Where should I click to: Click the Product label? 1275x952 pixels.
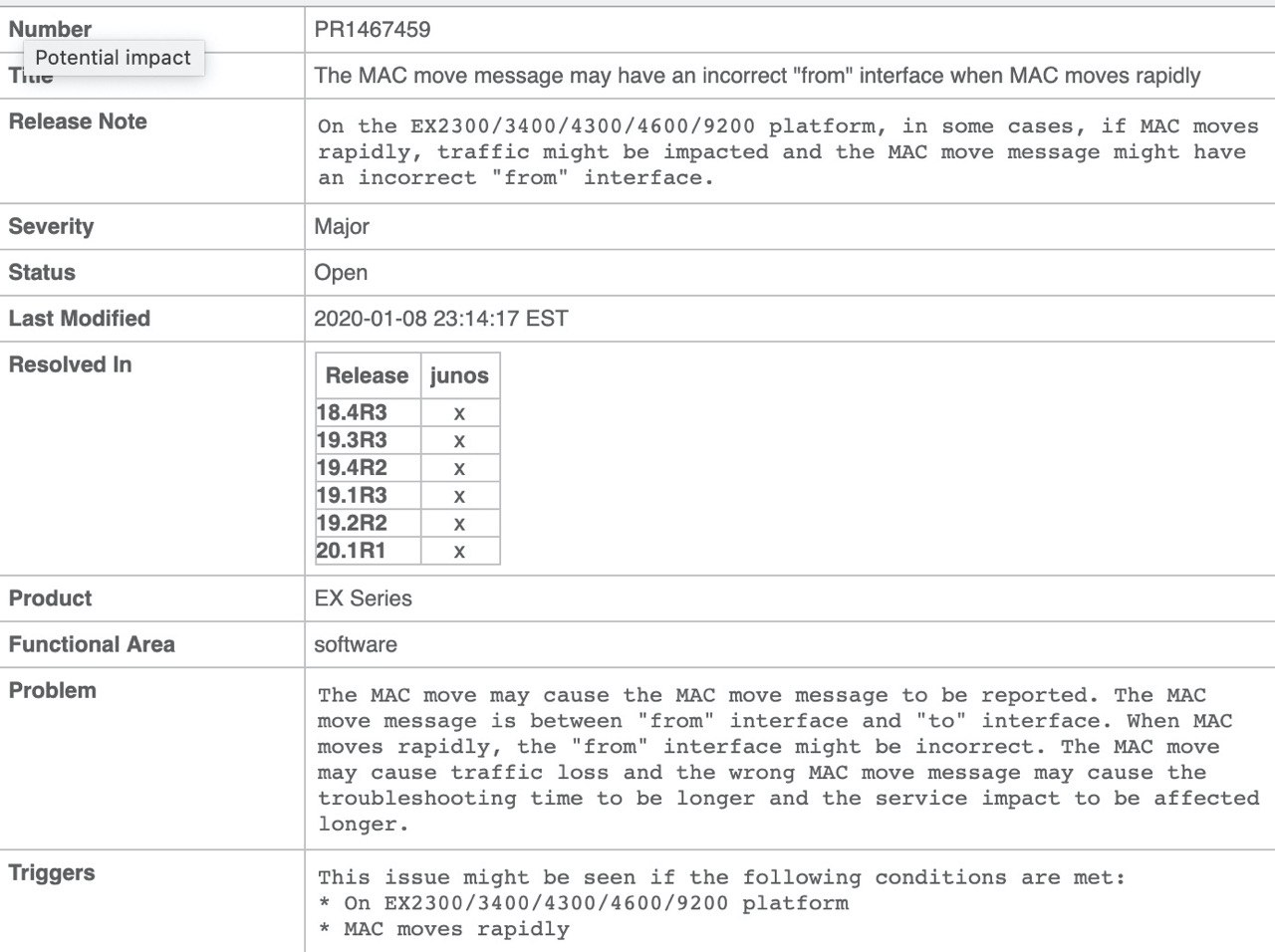click(50, 598)
